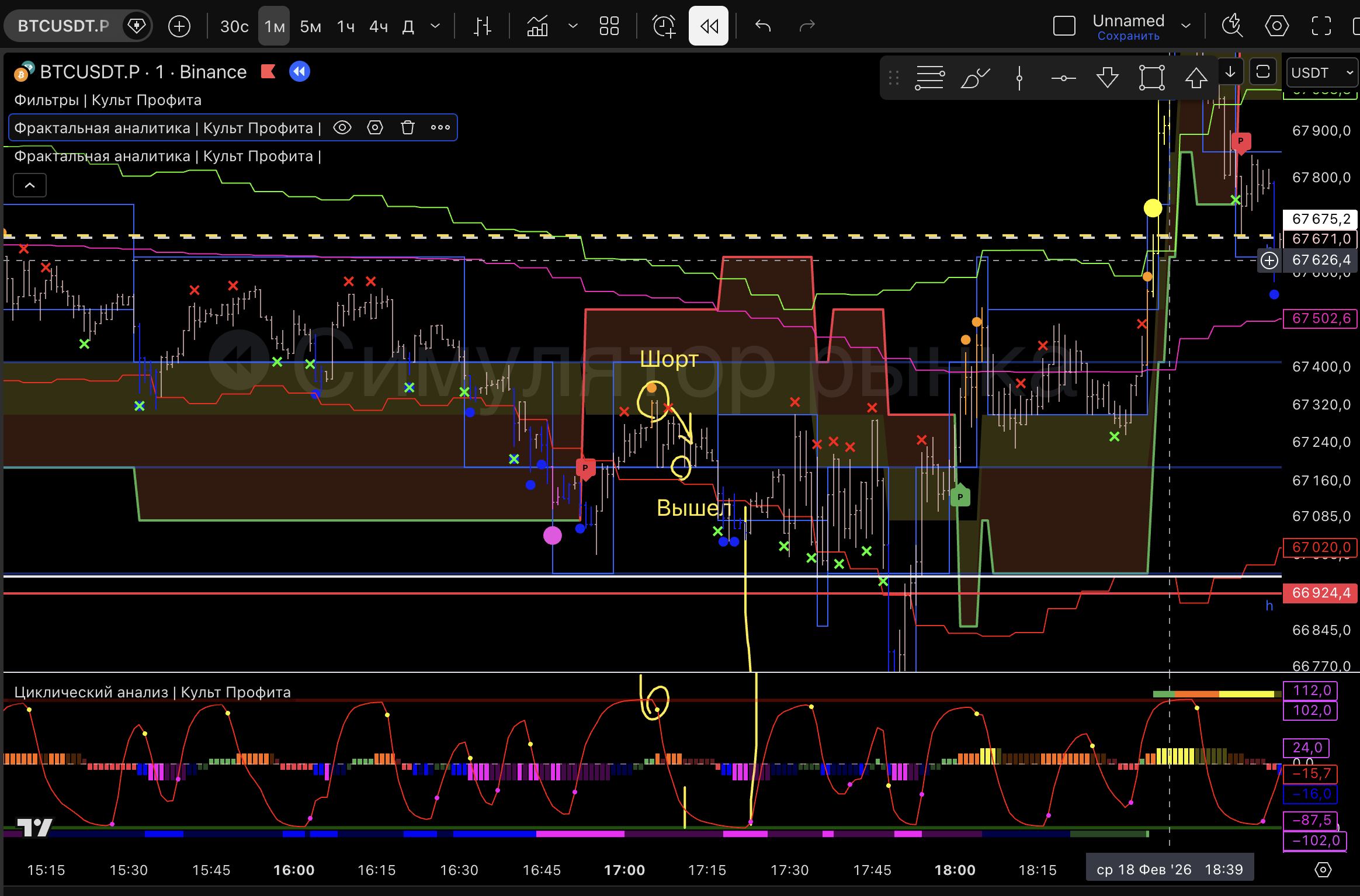Image resolution: width=1360 pixels, height=896 pixels.
Task: Toggle Bar Replay mode button
Action: 708,26
